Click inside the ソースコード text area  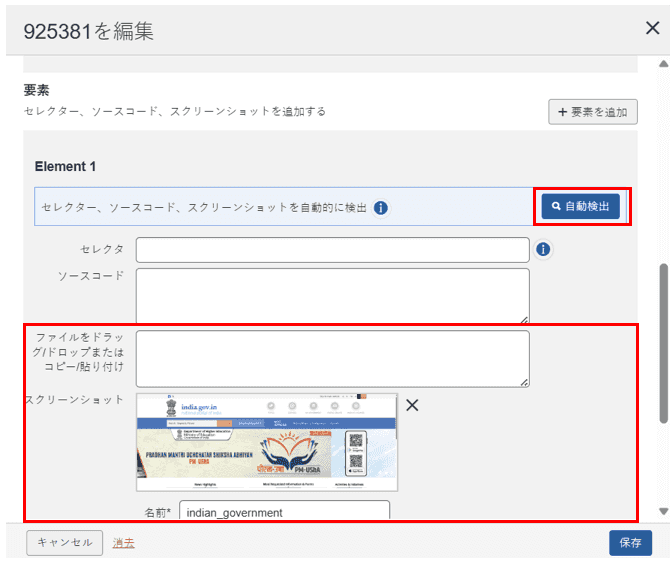click(332, 295)
